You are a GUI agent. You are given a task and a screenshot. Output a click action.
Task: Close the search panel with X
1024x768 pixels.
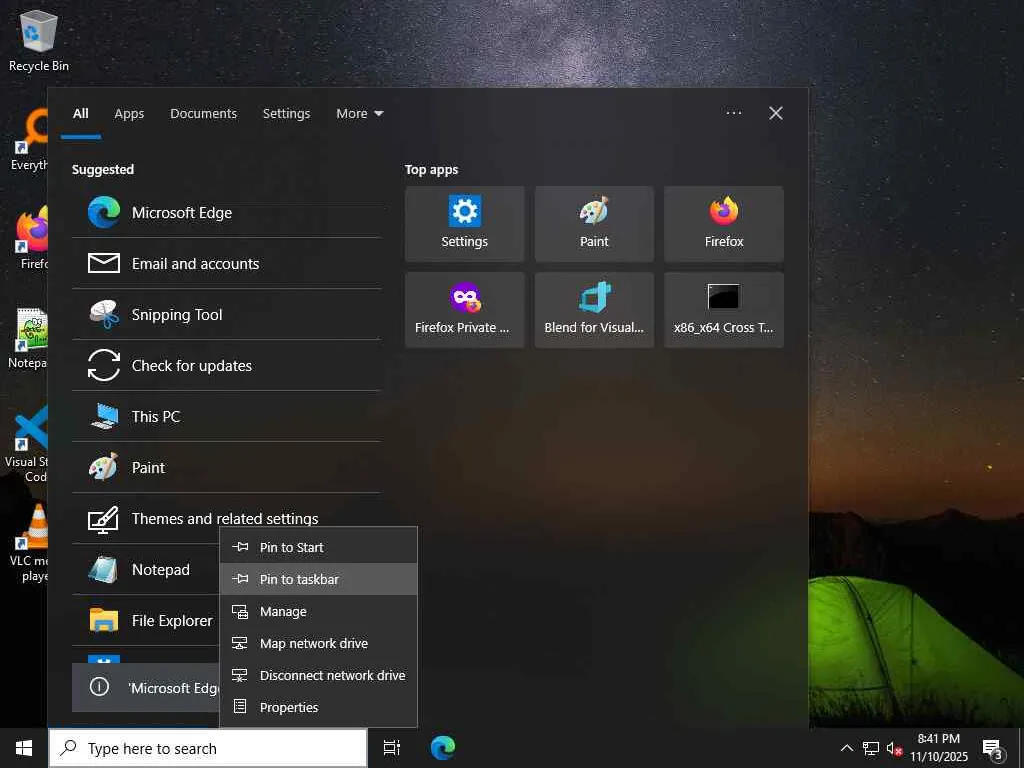[776, 113]
